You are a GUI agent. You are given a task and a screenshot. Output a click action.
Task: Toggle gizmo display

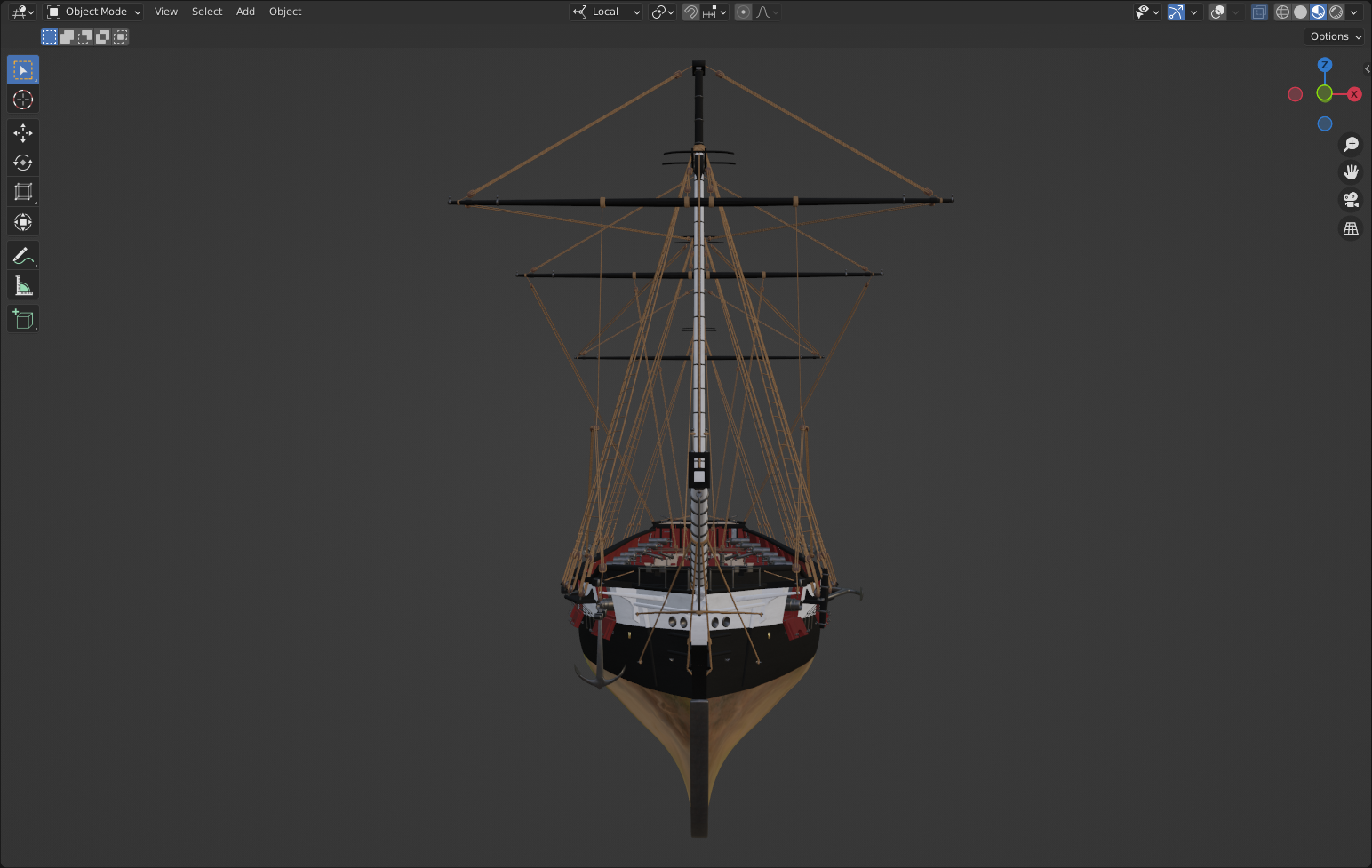(1176, 12)
